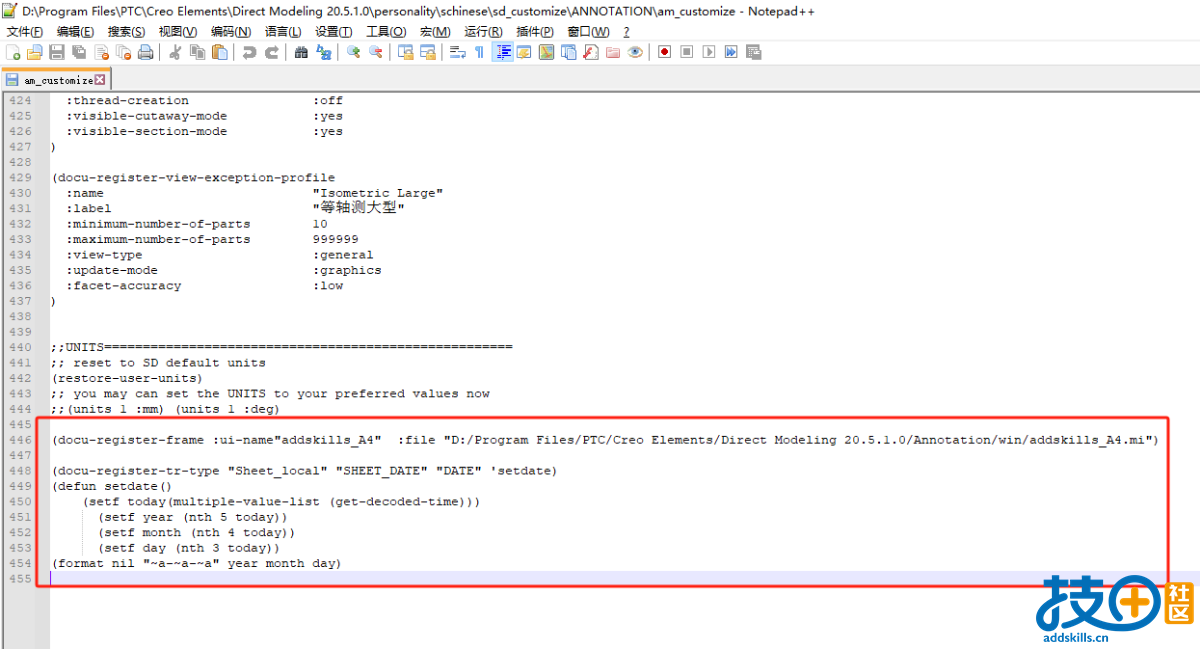
Task: Toggle word wrap in the toolbar
Action: (x=457, y=52)
